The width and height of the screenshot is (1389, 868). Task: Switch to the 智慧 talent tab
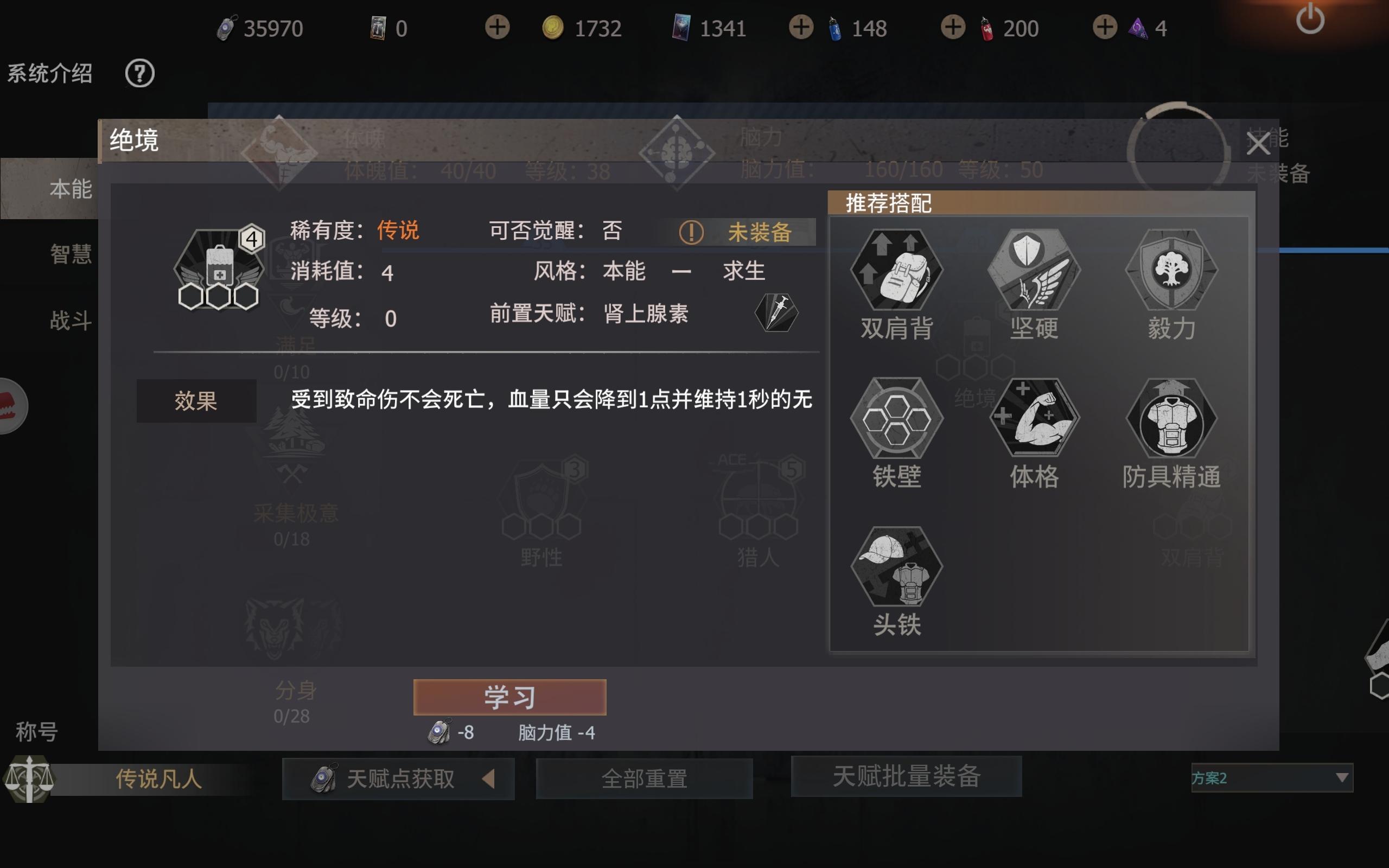[x=71, y=254]
